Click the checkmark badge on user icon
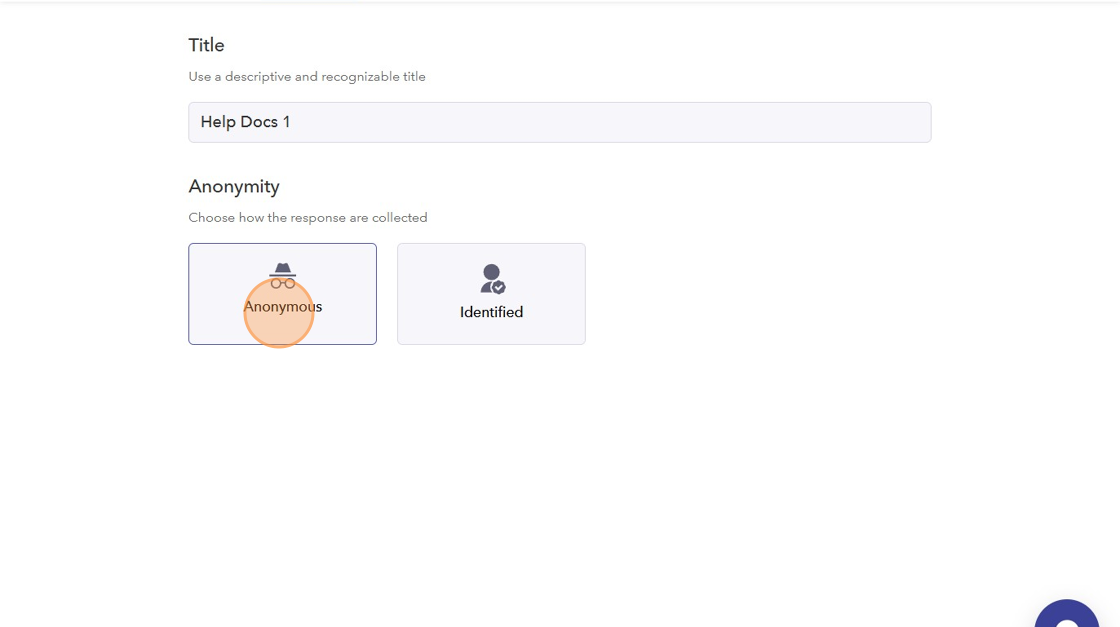This screenshot has width=1120, height=627. tap(499, 287)
